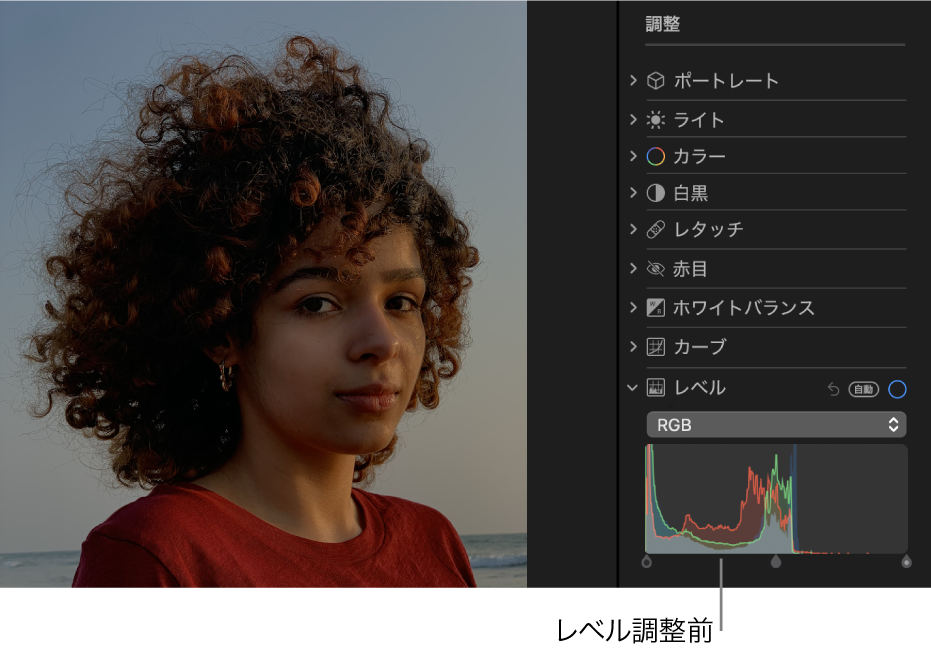
Task: Click the undo arrow beside 自動
Action: [x=833, y=388]
